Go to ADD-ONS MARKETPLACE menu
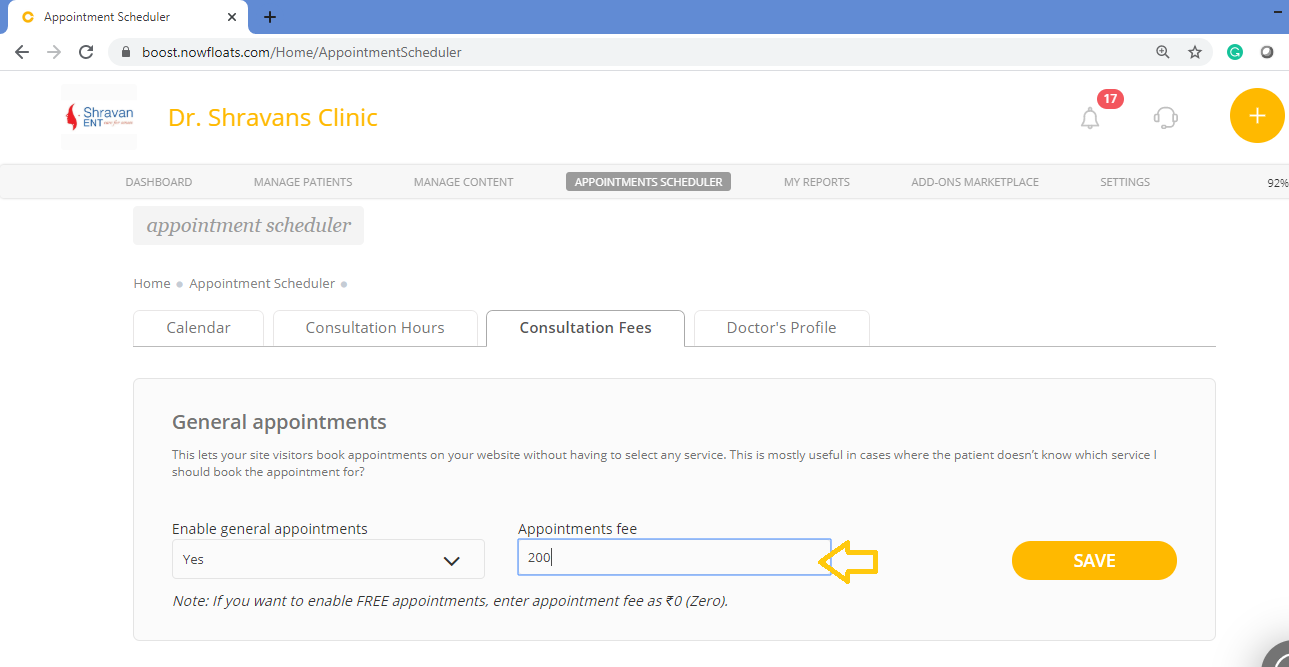Viewport: 1289px width, 667px height. tap(975, 182)
